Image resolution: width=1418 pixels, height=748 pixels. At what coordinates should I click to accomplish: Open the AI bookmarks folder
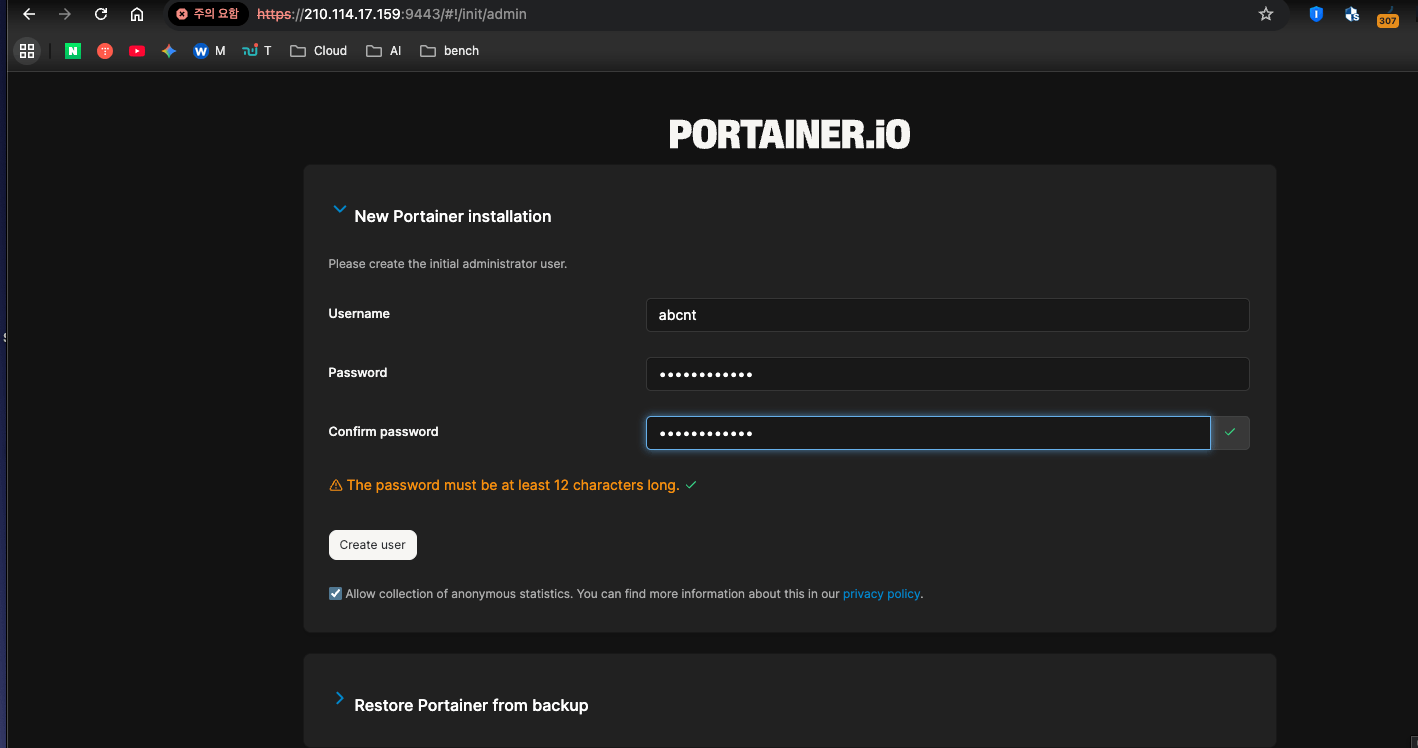coord(384,51)
